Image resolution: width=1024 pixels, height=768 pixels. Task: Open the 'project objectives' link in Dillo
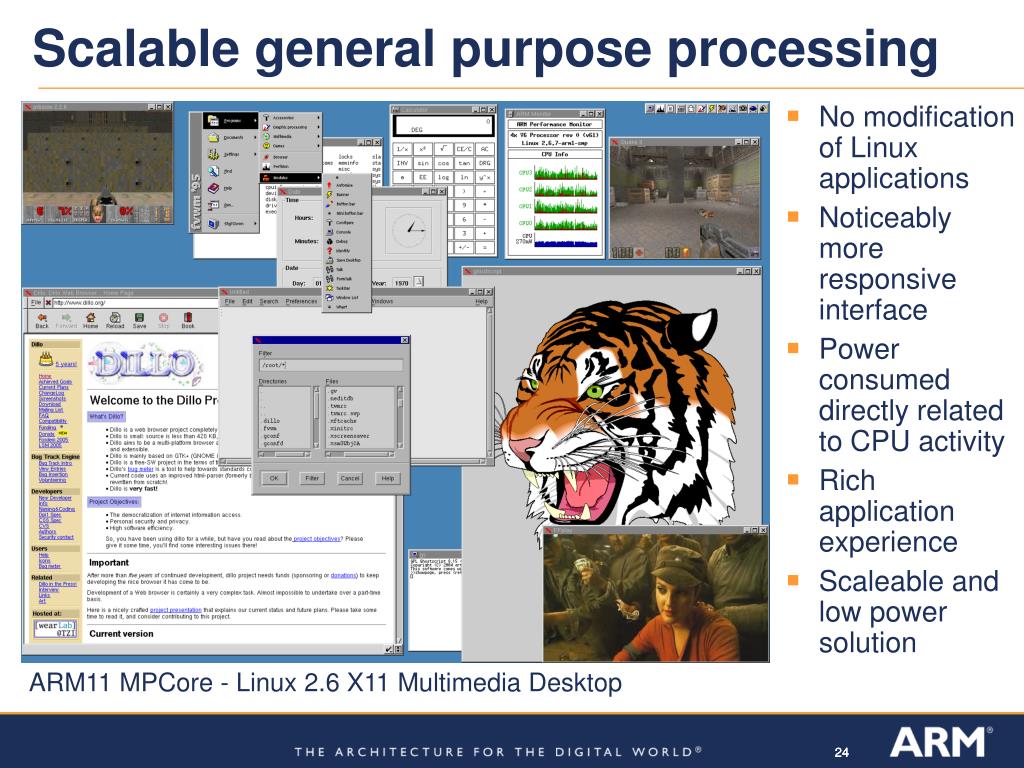tap(317, 539)
